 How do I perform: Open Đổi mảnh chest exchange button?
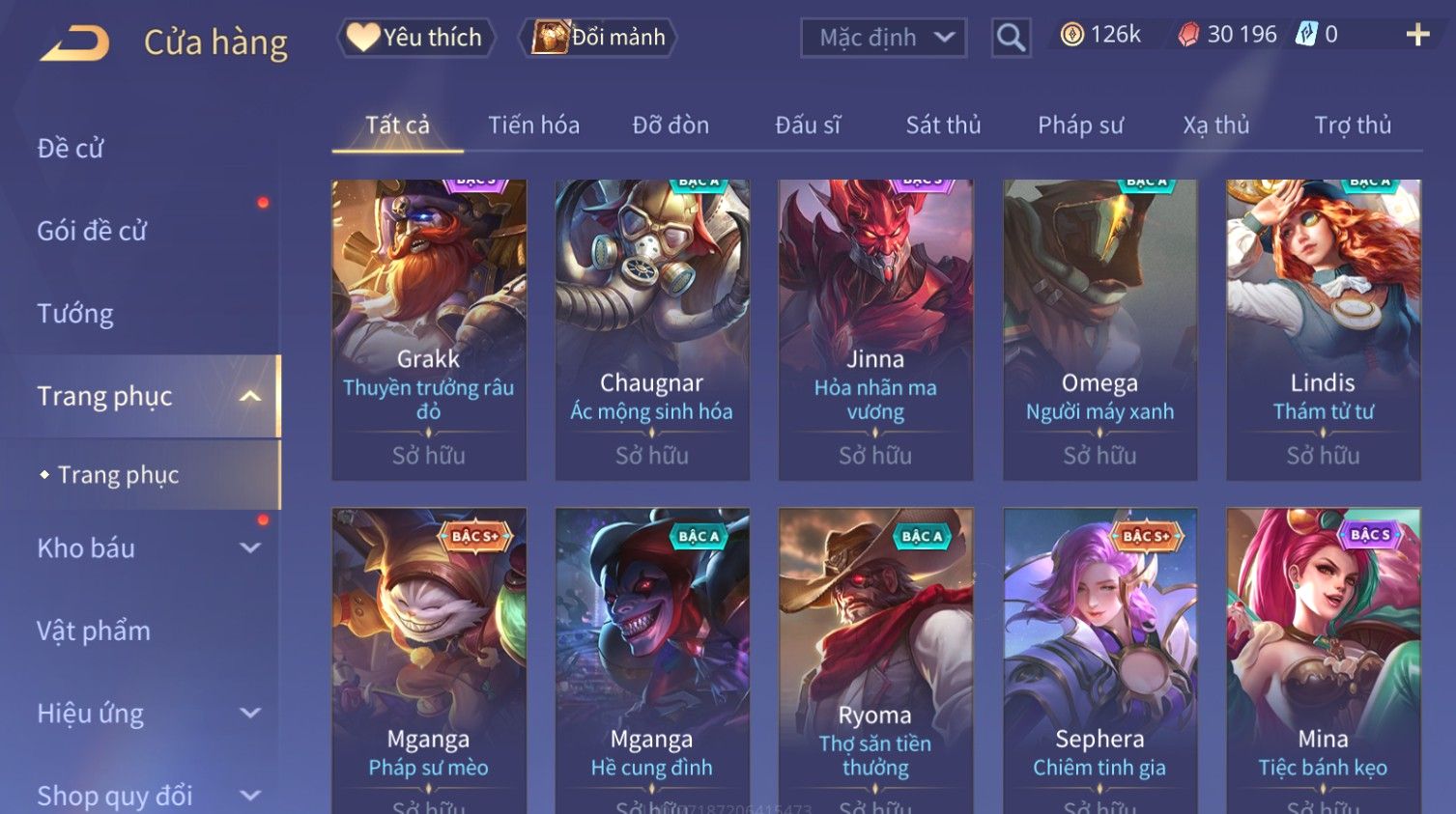(598, 38)
